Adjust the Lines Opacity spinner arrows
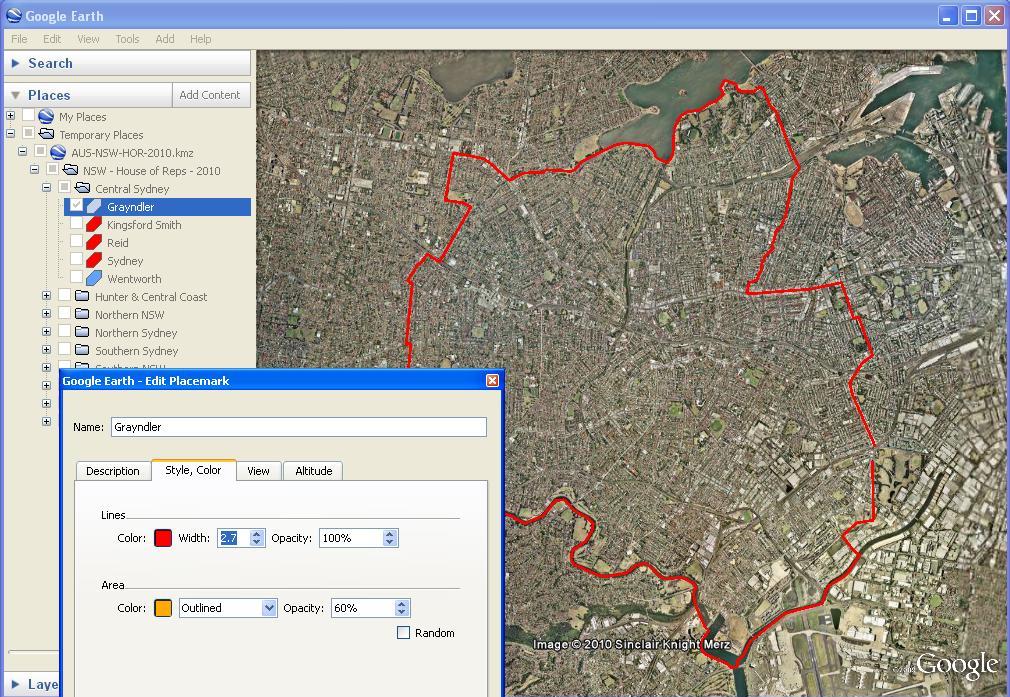Image resolution: width=1010 pixels, height=697 pixels. pyautogui.click(x=390, y=538)
